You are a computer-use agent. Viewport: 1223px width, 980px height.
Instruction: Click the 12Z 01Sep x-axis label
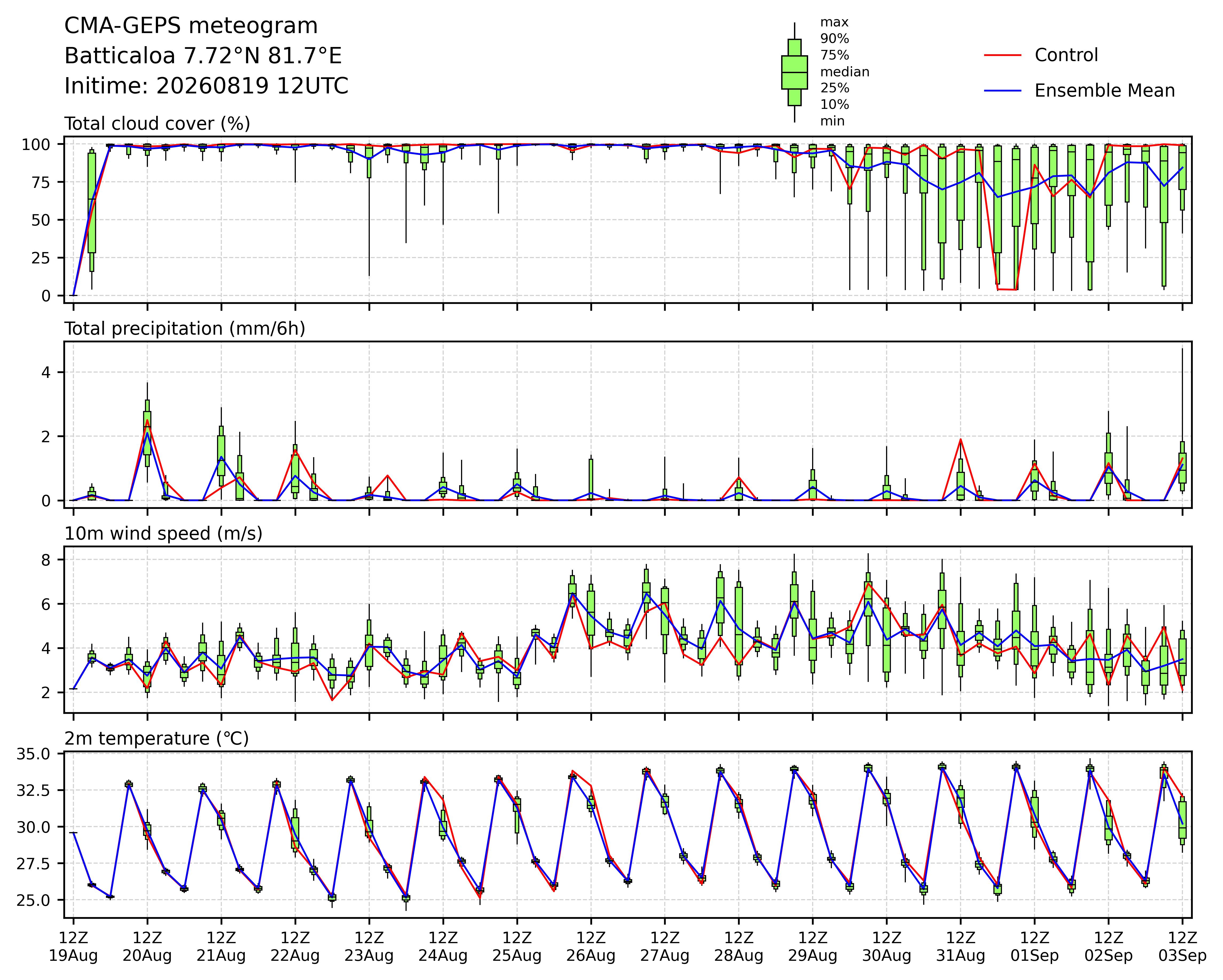(x=1035, y=947)
